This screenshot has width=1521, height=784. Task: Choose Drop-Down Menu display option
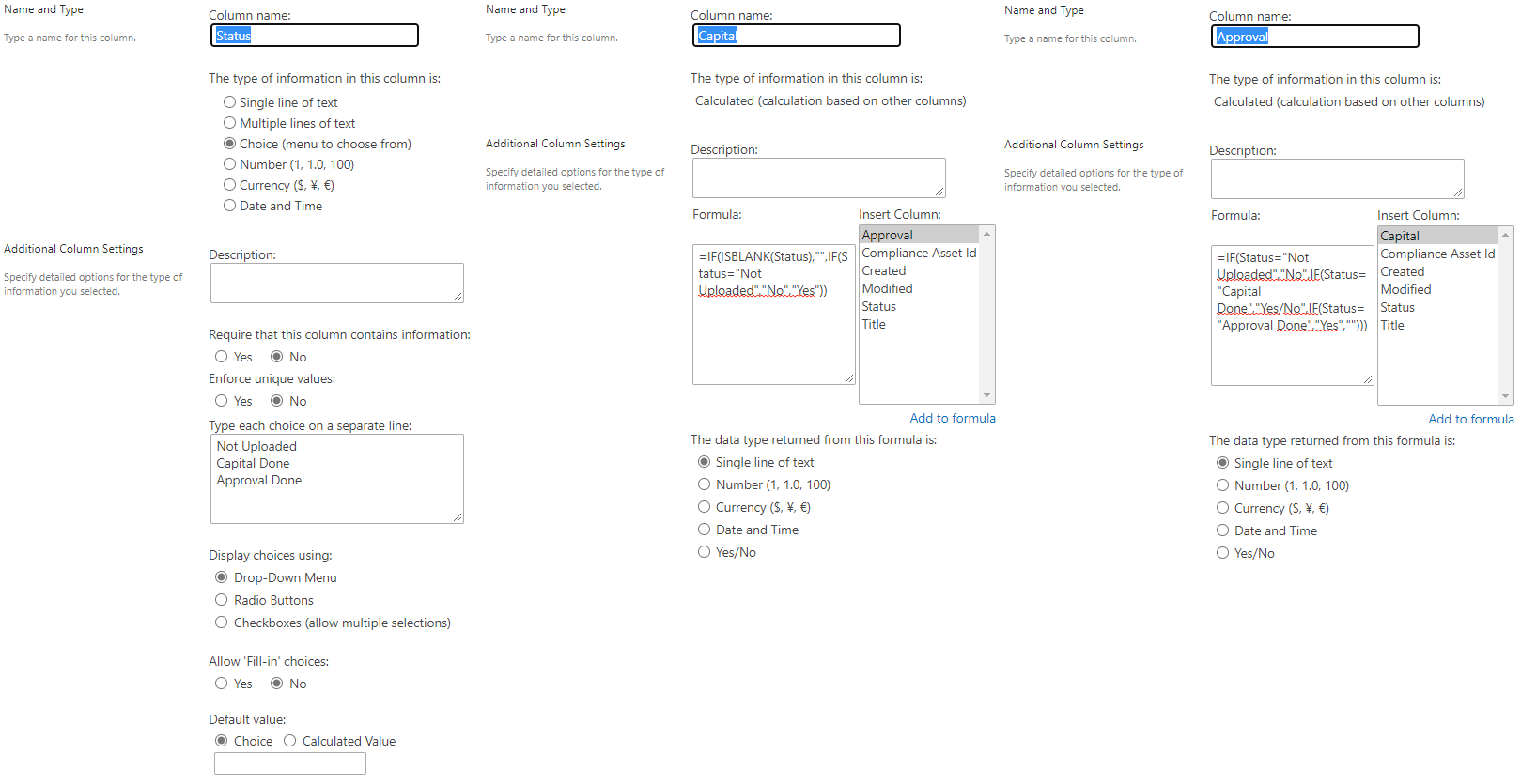221,577
